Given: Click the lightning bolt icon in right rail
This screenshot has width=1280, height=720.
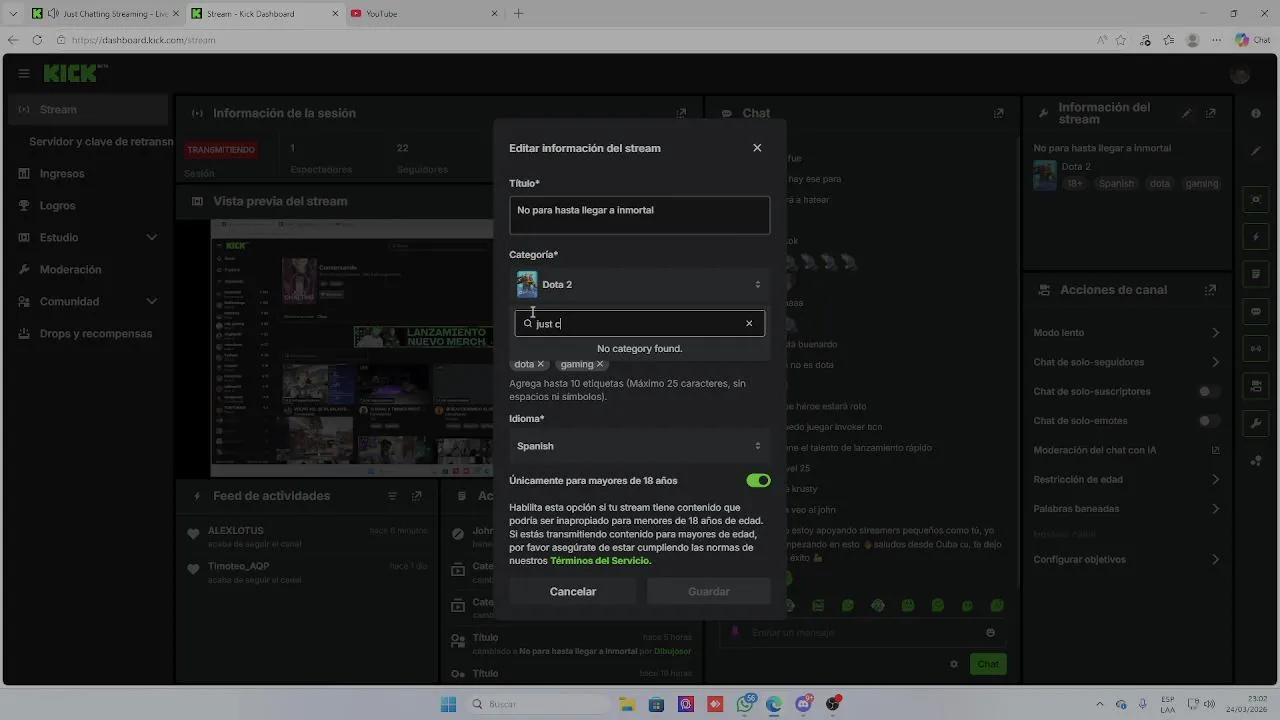Looking at the screenshot, I should [x=1256, y=238].
